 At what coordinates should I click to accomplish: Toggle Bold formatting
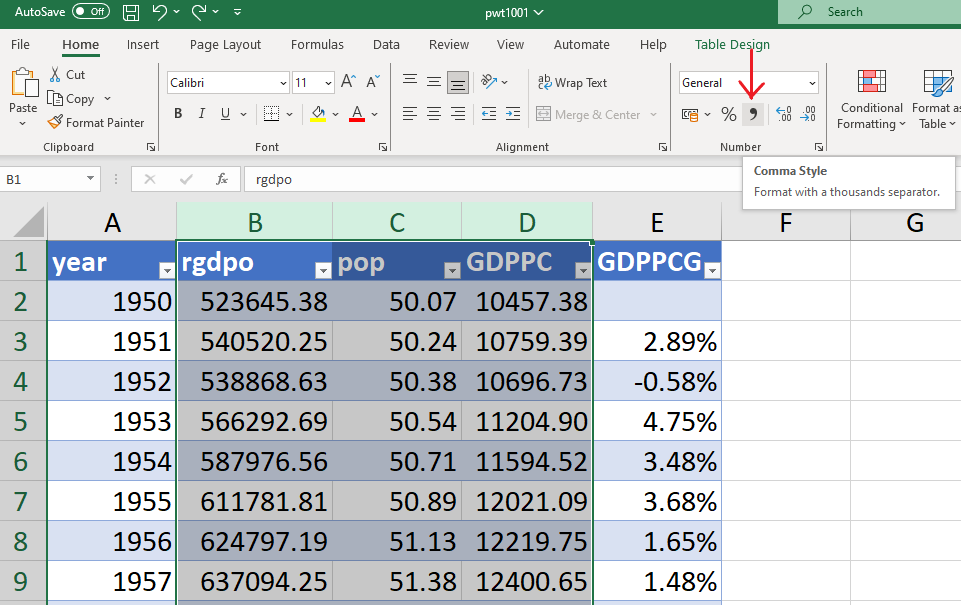click(178, 114)
